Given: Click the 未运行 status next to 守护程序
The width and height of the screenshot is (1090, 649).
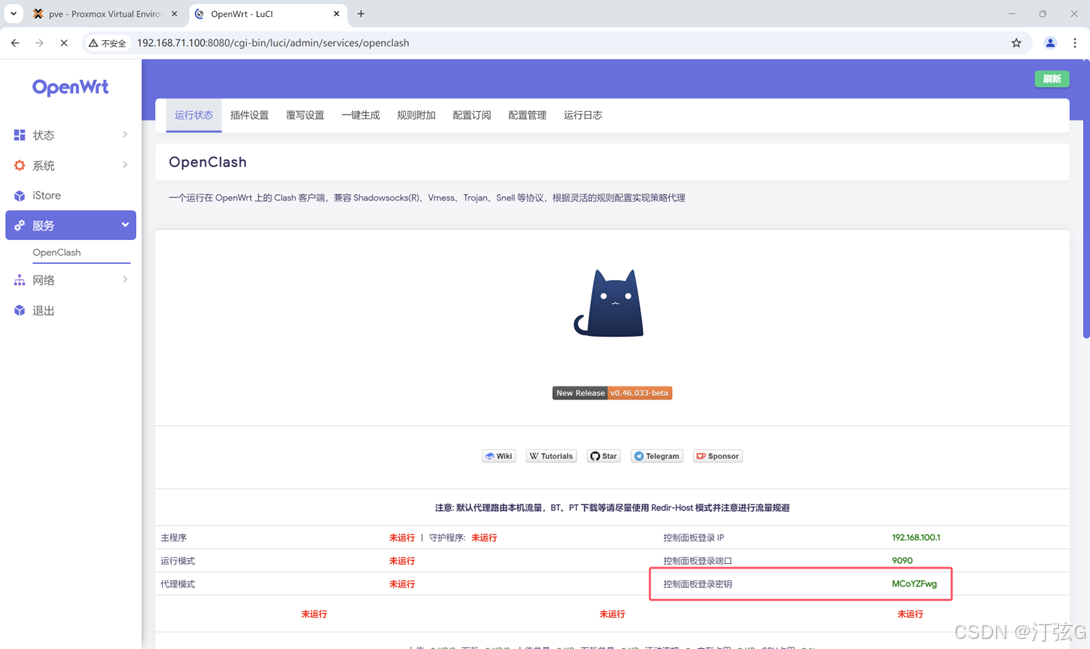Looking at the screenshot, I should point(484,538).
